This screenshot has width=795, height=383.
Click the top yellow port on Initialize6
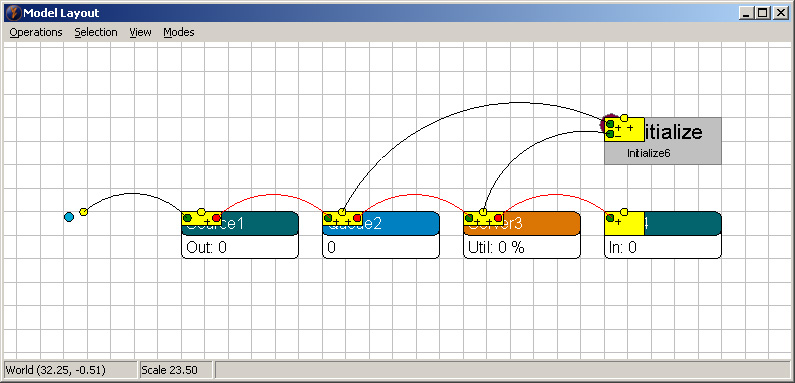click(x=624, y=118)
